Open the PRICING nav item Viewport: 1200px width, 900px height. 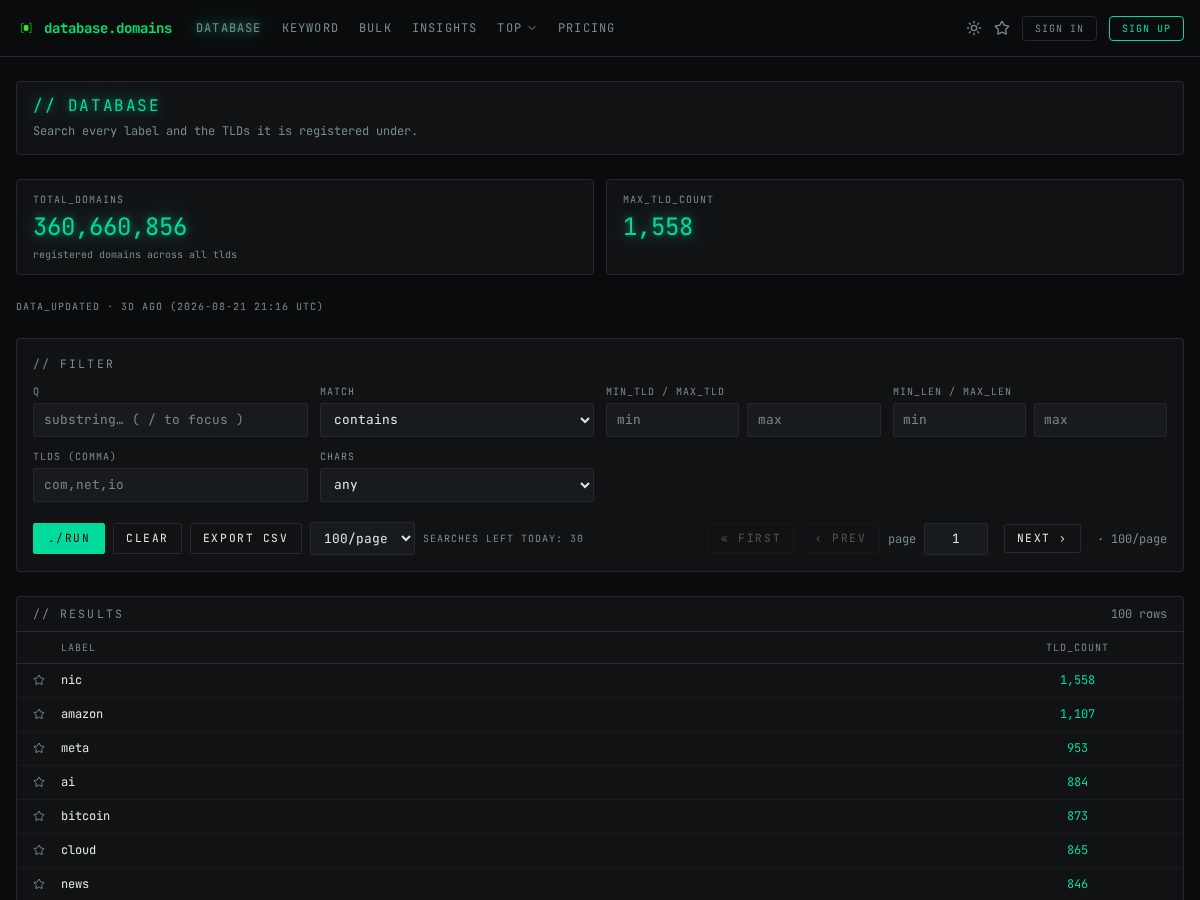586,28
